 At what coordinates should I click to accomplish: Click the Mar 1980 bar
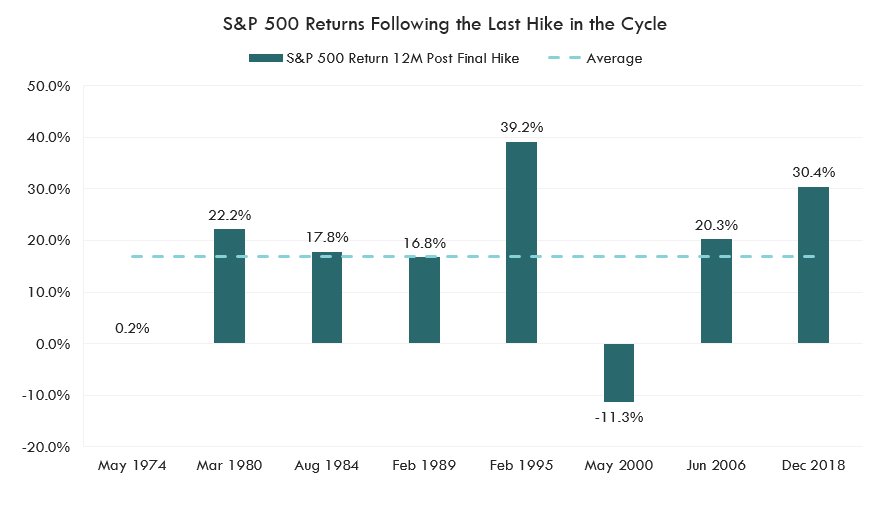tap(229, 286)
